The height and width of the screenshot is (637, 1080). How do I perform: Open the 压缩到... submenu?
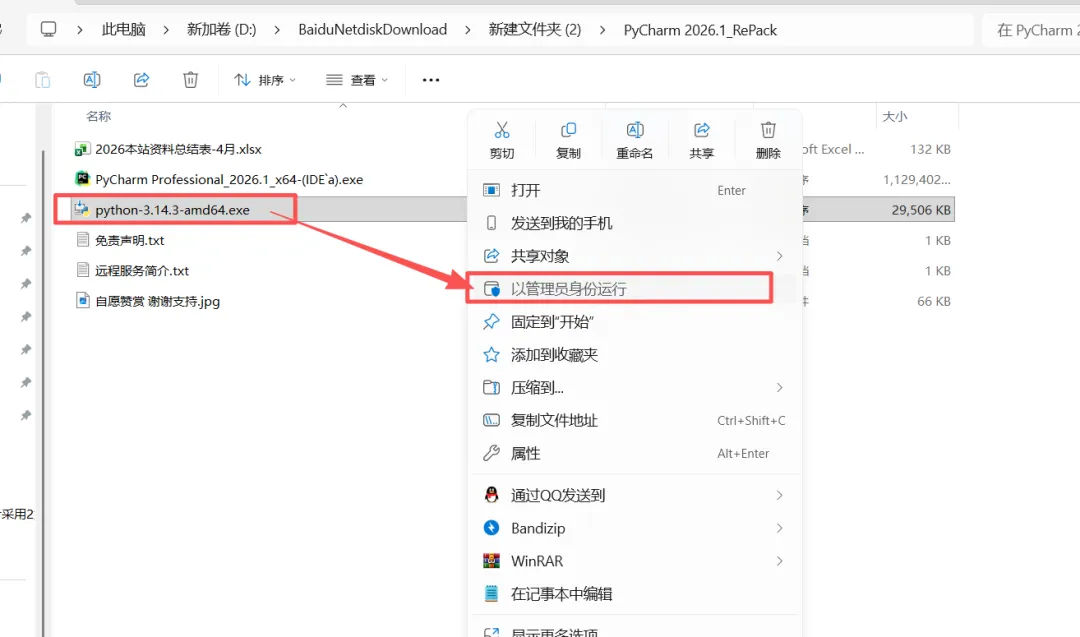(634, 388)
